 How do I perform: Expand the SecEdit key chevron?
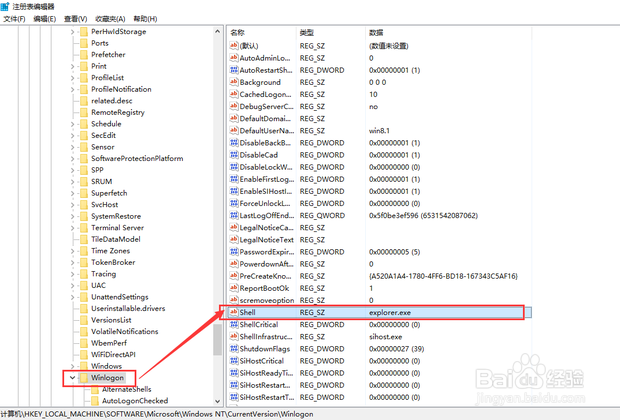[72, 136]
